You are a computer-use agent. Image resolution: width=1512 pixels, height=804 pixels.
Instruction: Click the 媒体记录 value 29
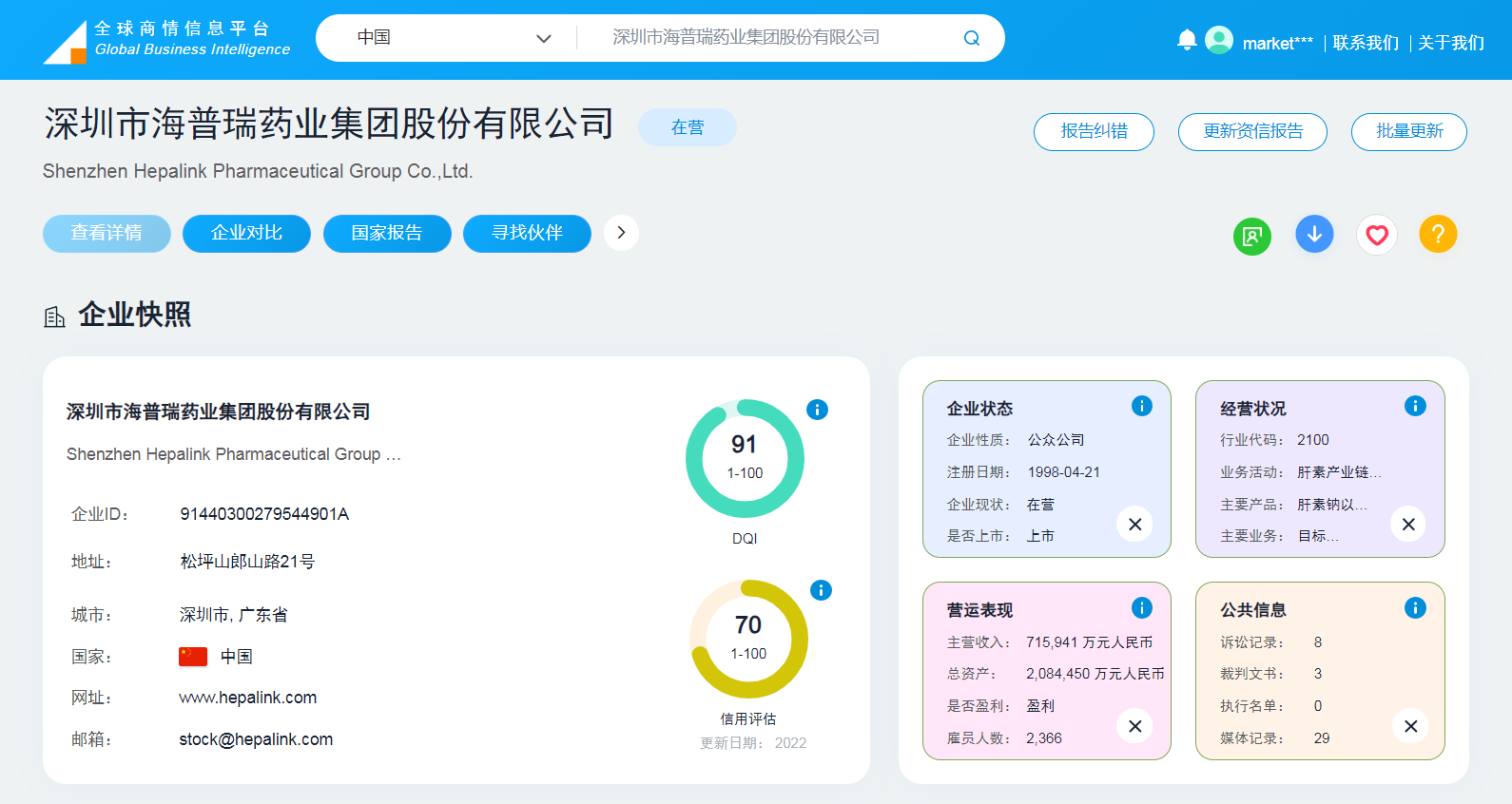[x=1322, y=738]
